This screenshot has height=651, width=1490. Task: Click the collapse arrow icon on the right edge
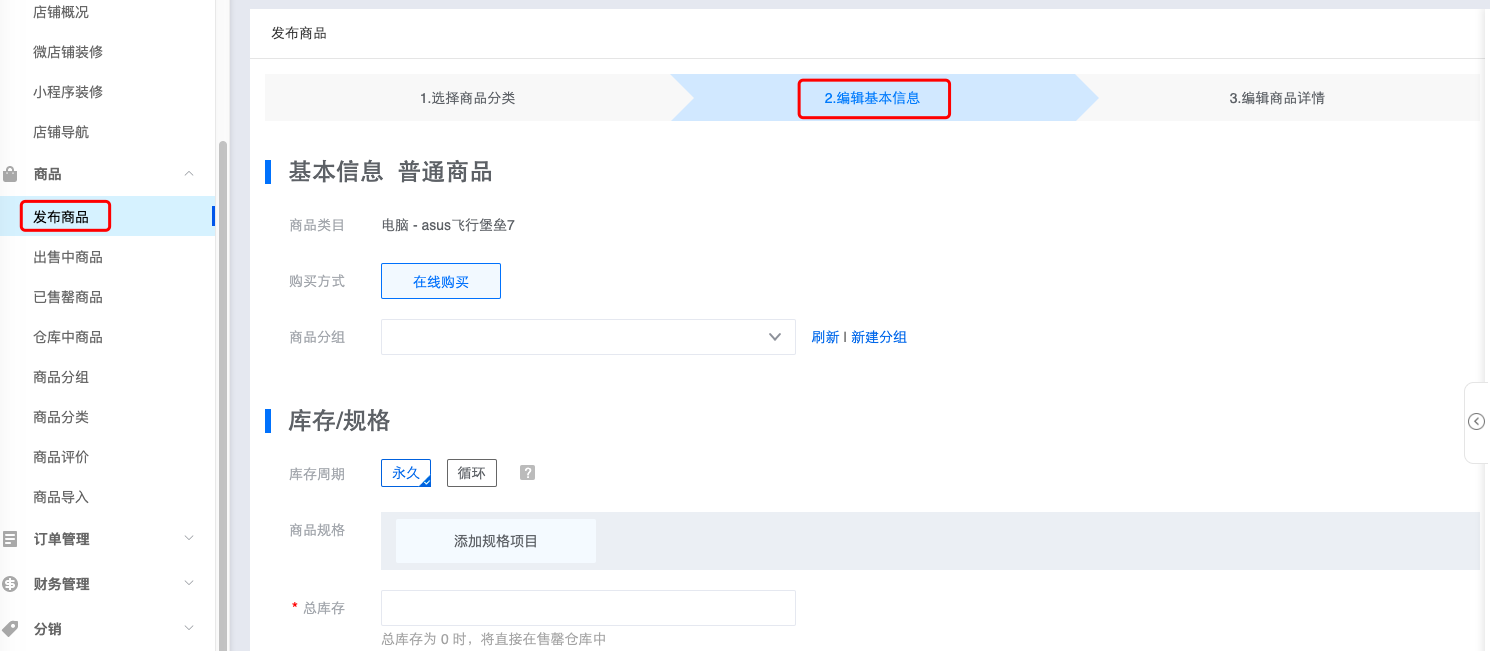pos(1477,422)
